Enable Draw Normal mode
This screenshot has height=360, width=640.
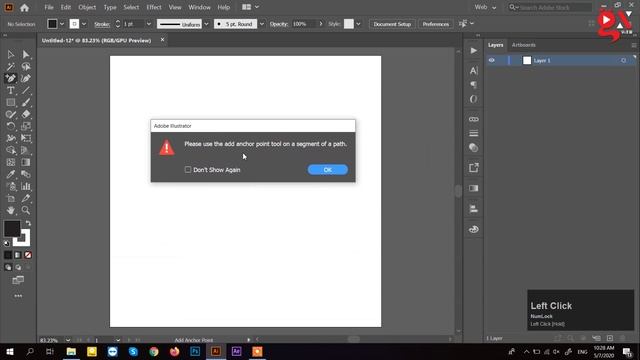pos(8,267)
